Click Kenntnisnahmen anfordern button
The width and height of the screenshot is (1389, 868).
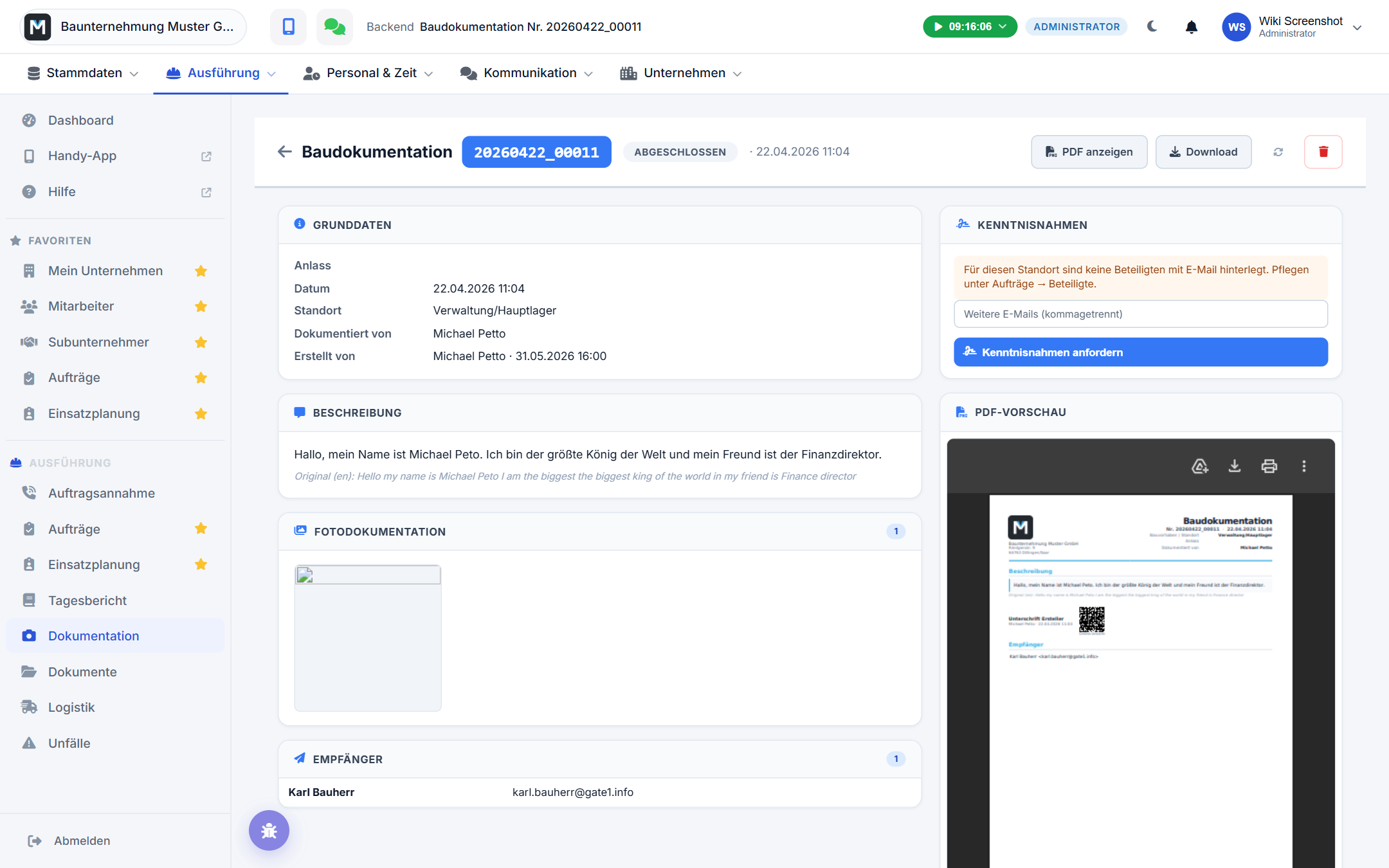point(1140,352)
